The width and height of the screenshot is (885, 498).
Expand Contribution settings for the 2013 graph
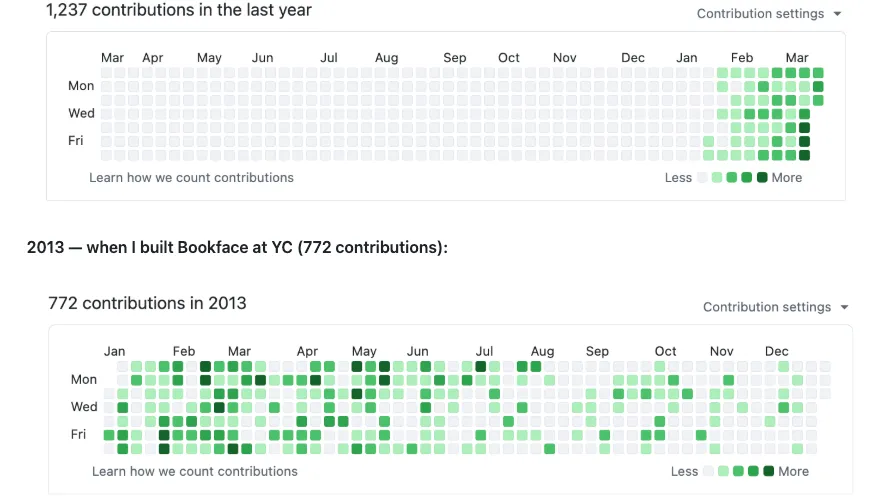774,307
